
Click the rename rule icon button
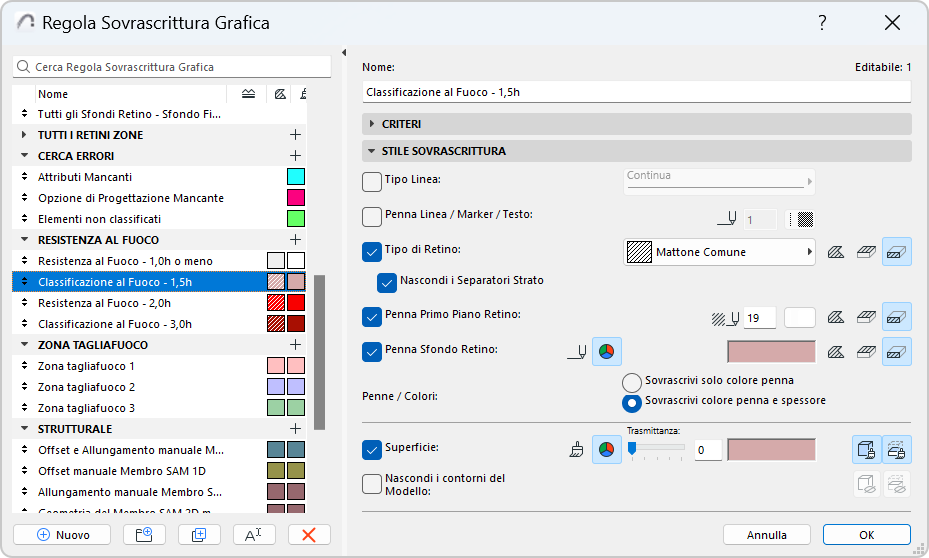[x=253, y=535]
